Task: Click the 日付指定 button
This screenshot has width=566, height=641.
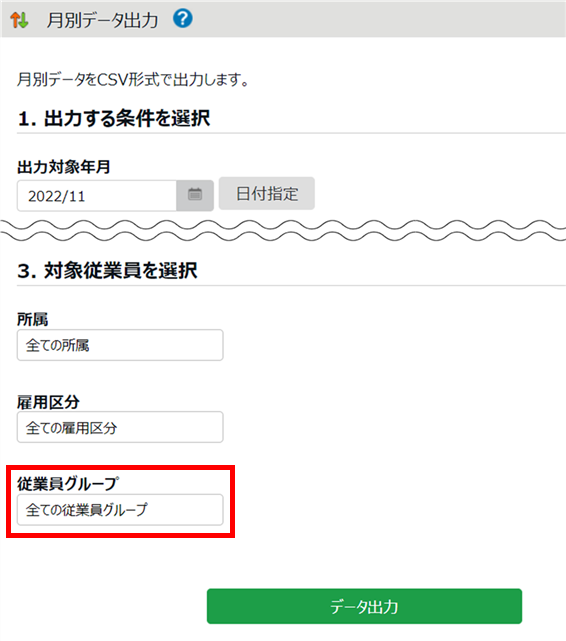Action: (266, 194)
